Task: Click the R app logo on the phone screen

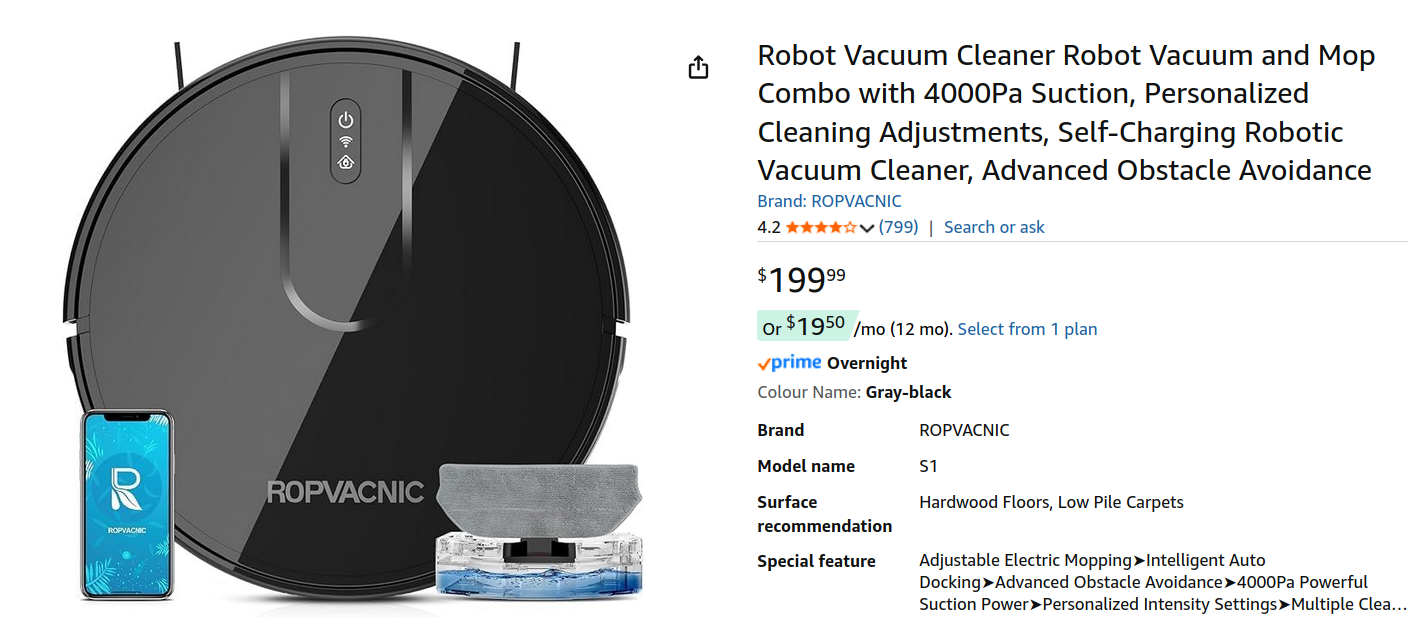Action: coord(126,484)
